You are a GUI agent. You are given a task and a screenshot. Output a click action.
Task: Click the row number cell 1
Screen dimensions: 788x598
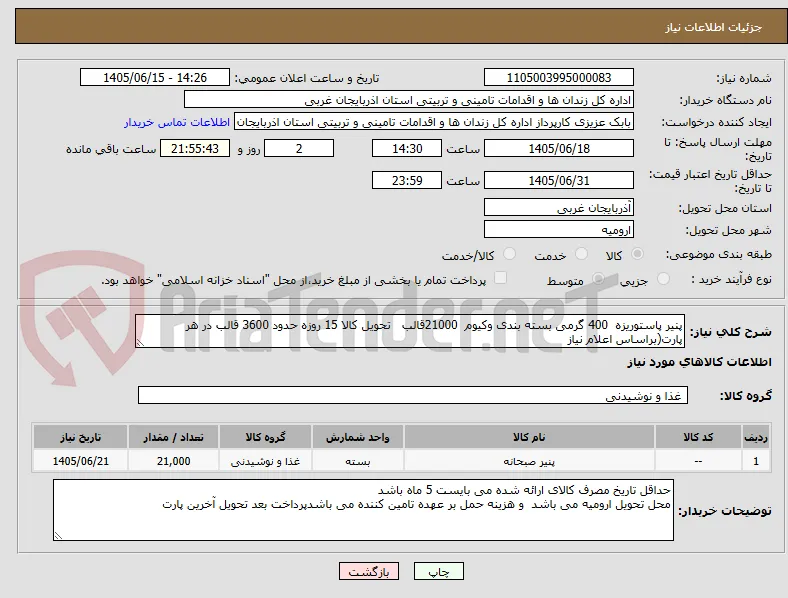(756, 461)
